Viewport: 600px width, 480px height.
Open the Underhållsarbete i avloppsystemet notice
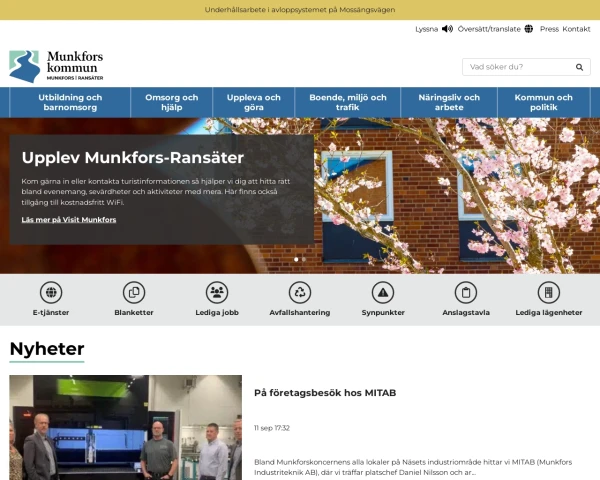(x=299, y=9)
